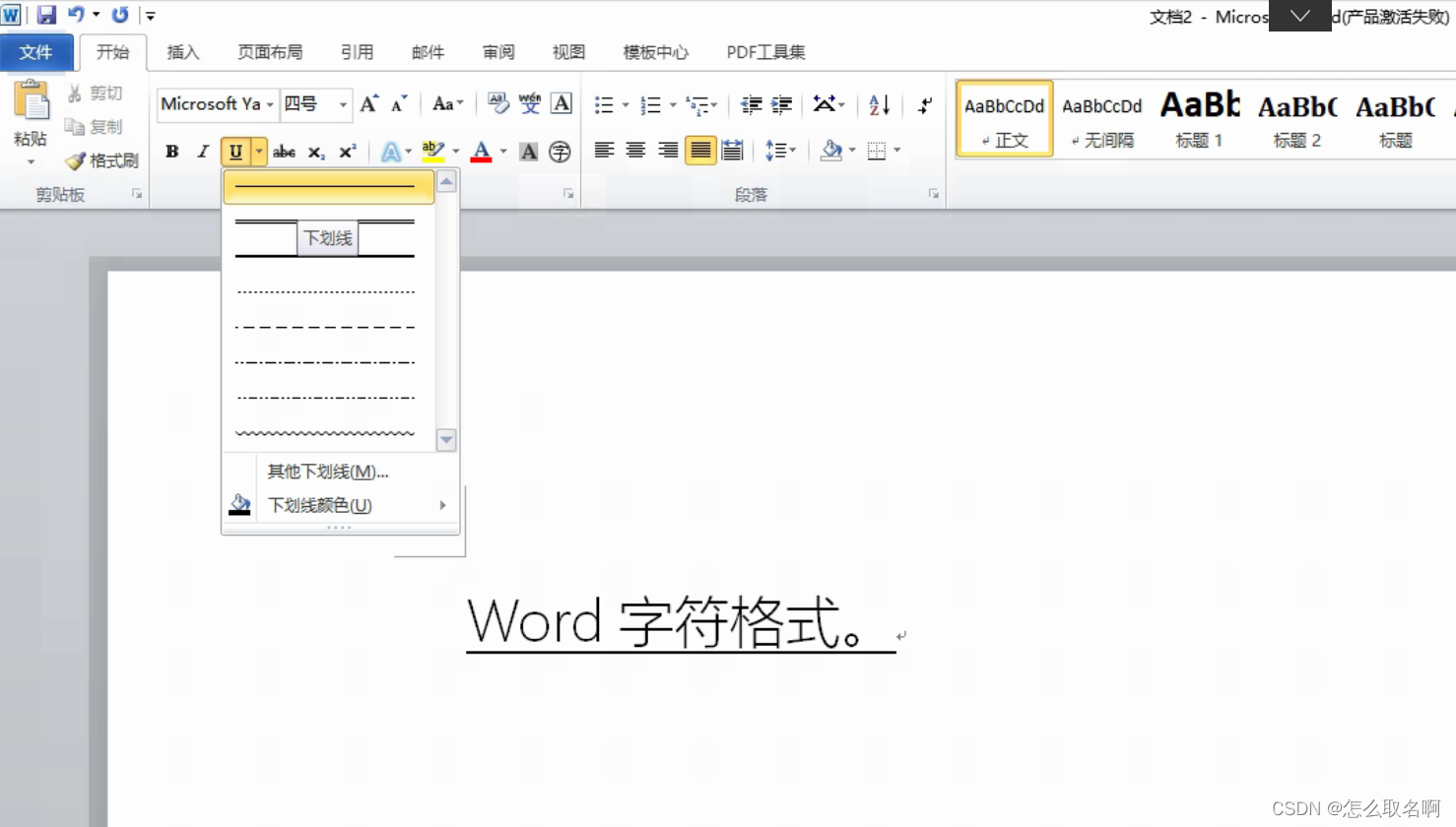1456x827 pixels.
Task: Center the text
Action: point(635,151)
